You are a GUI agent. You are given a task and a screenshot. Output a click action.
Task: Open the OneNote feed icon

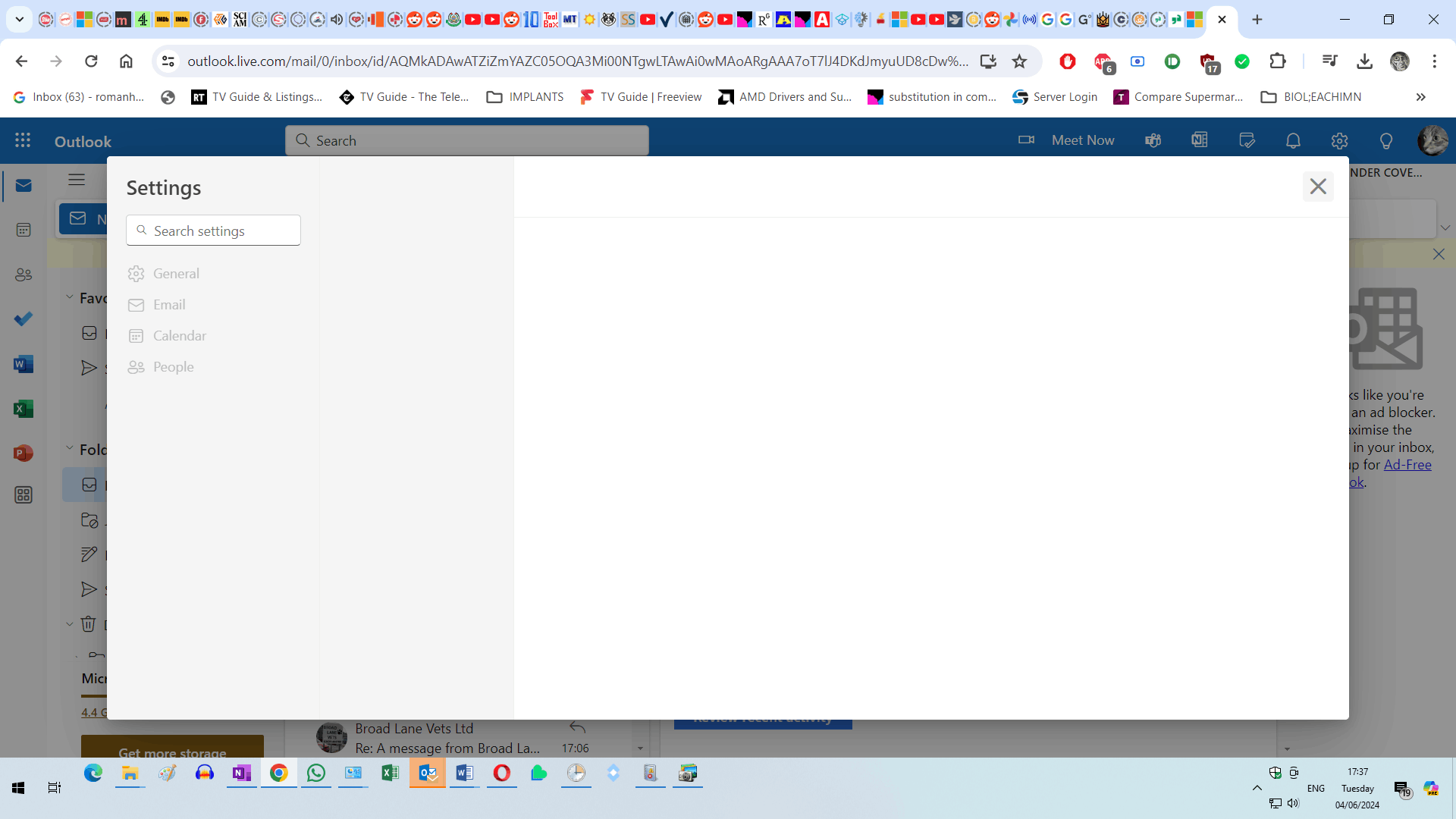click(1200, 140)
